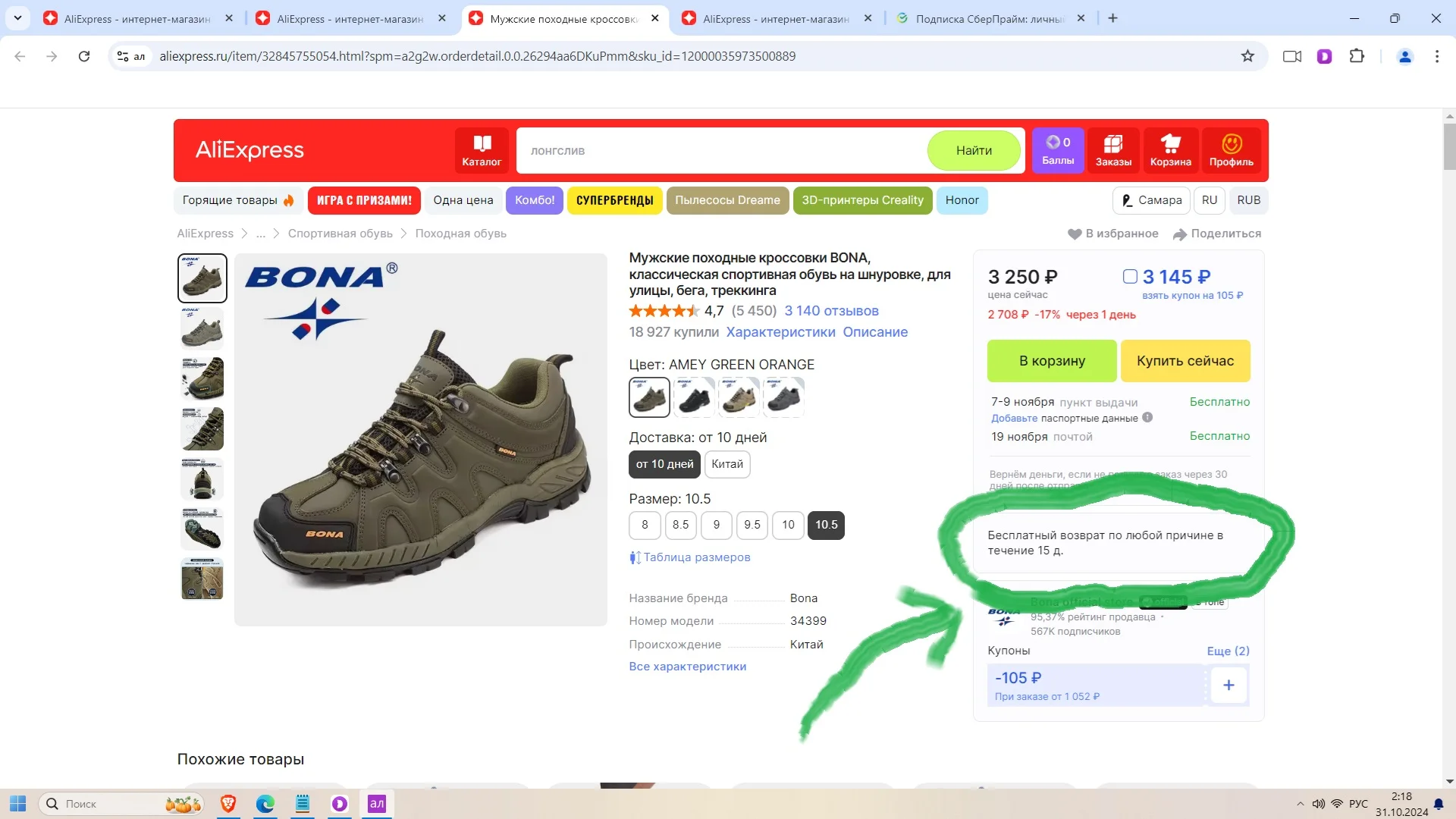Open Brave browser from the taskbar
The height and width of the screenshot is (819, 1456).
227,804
